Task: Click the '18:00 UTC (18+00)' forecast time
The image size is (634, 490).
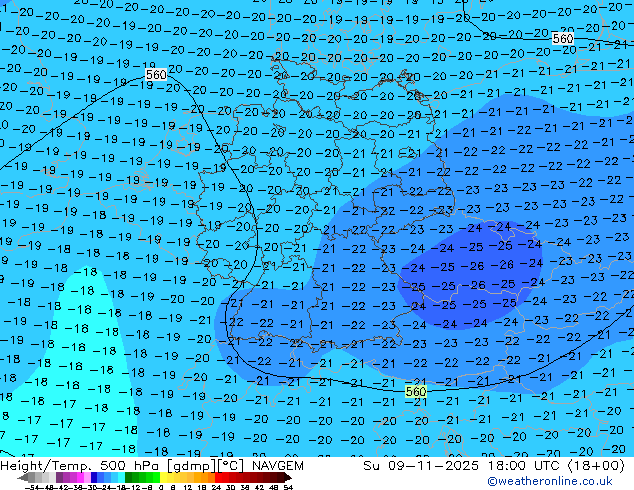Action: pyautogui.click(x=556, y=466)
